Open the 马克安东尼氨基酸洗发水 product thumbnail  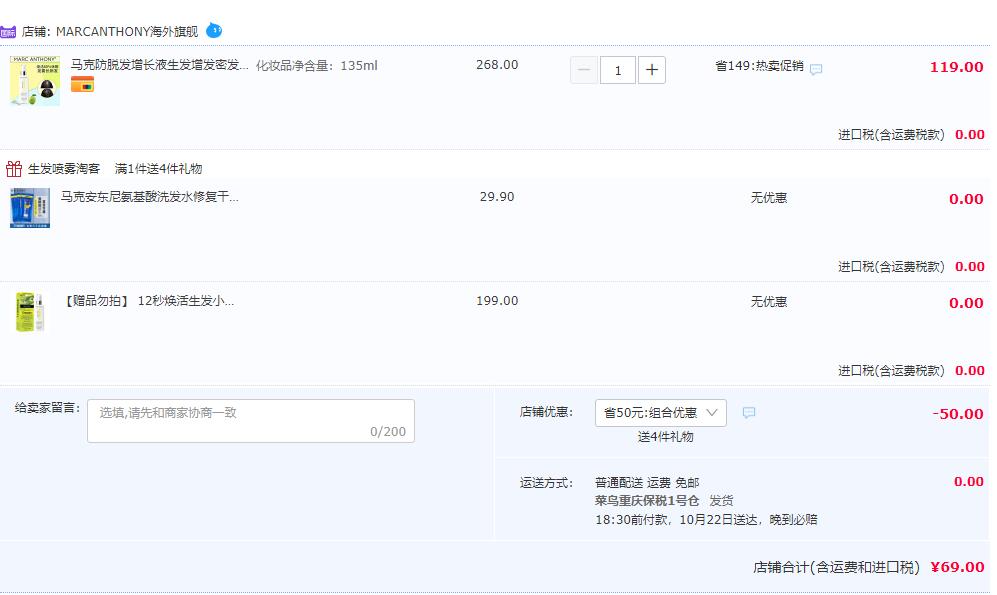click(30, 208)
